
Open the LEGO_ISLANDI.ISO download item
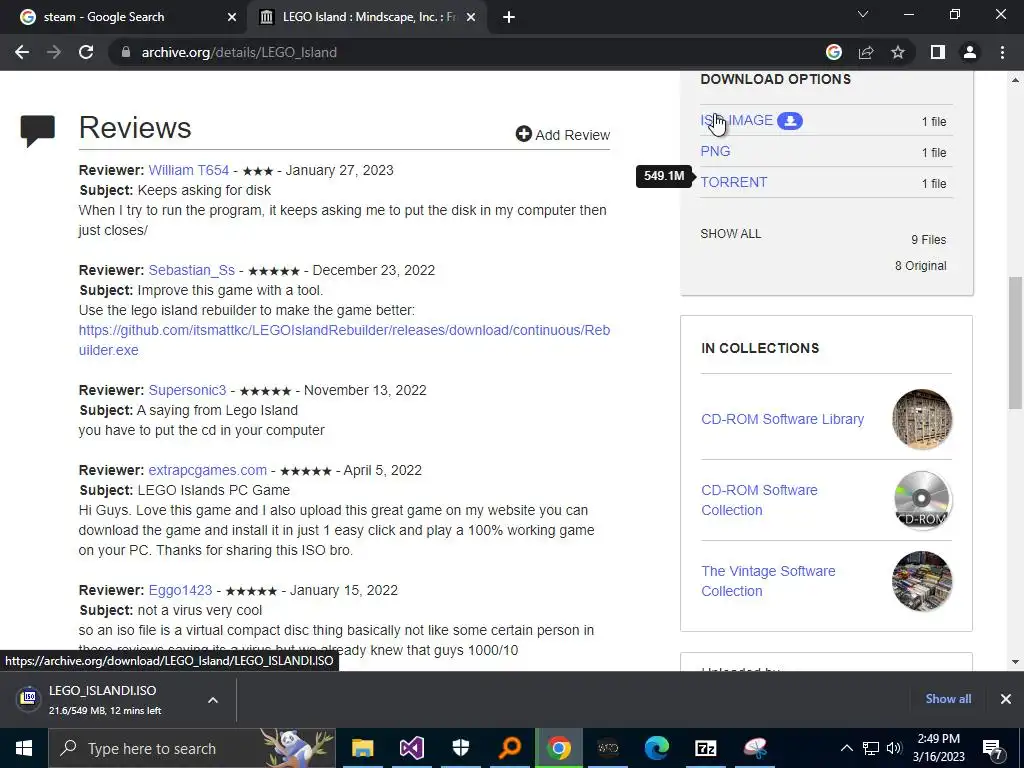pyautogui.click(x=104, y=699)
